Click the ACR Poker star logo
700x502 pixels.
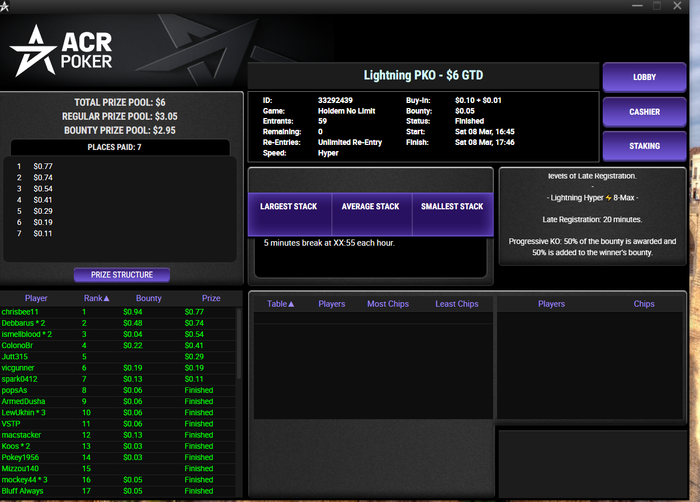(33, 50)
